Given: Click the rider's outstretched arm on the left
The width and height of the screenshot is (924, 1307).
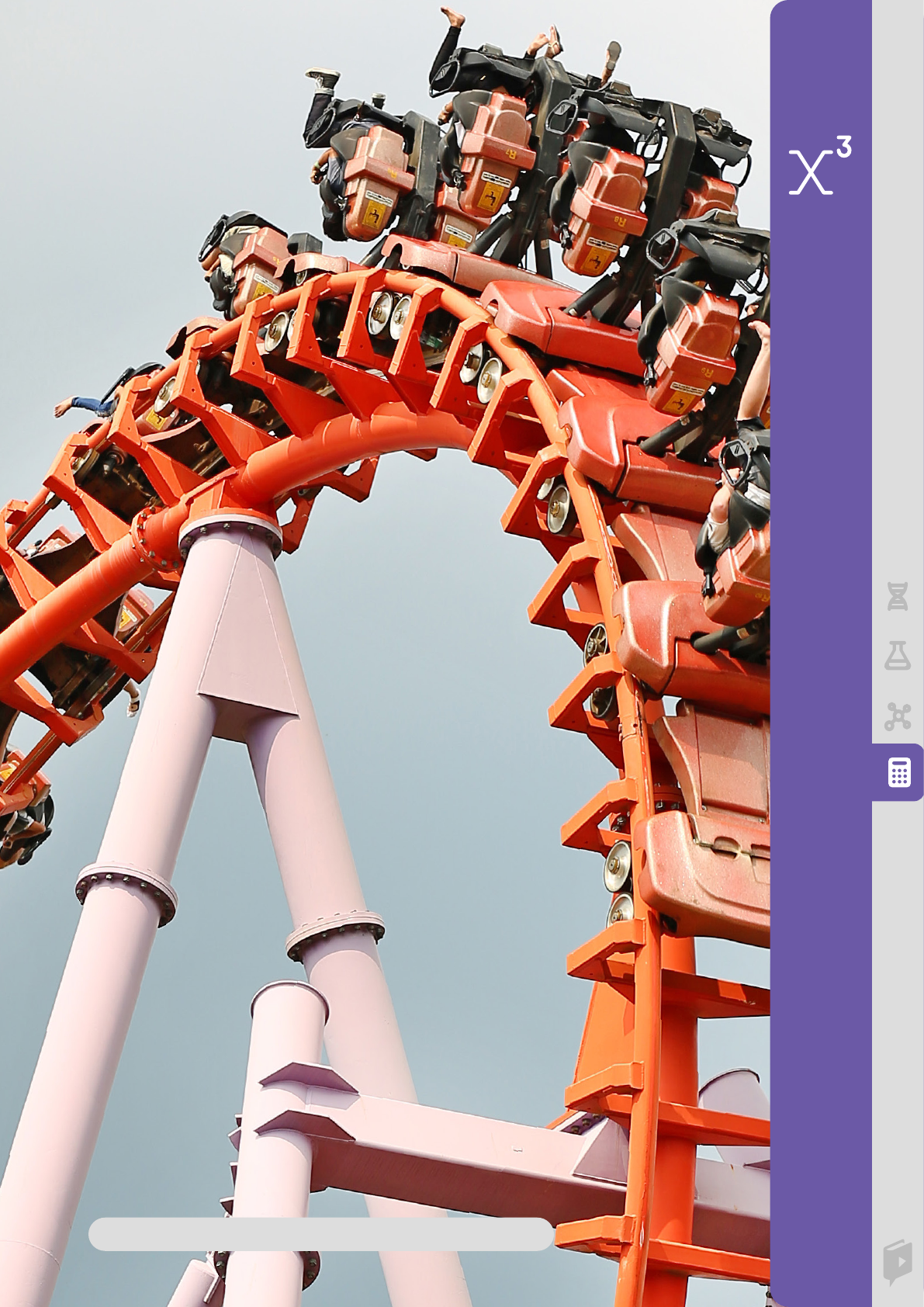Looking at the screenshot, I should [x=78, y=406].
